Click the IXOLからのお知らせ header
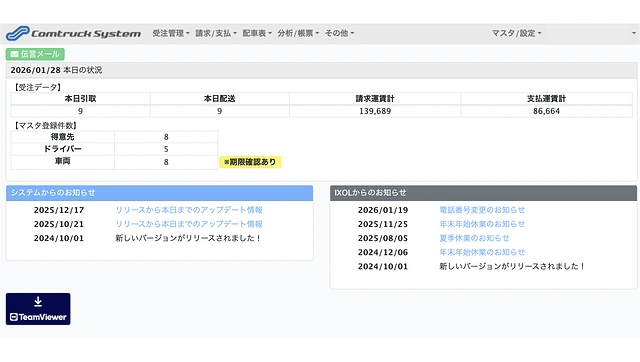The width and height of the screenshot is (640, 362). (483, 193)
